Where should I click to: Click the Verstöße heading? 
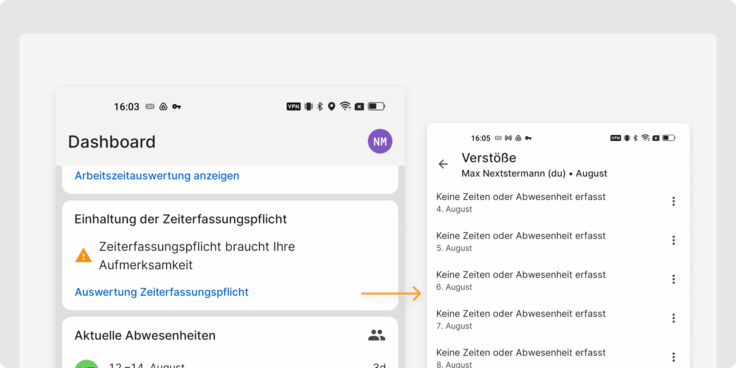489,158
